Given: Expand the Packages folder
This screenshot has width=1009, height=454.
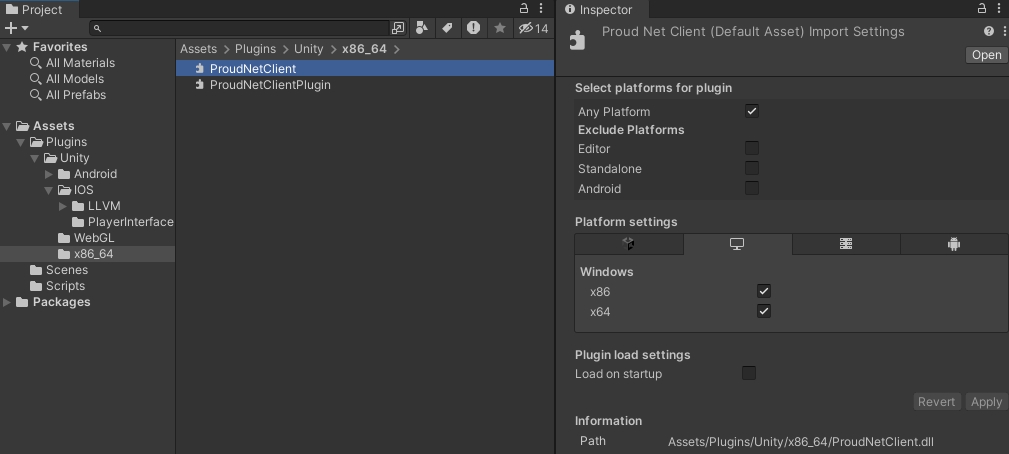Looking at the screenshot, I should (8, 302).
